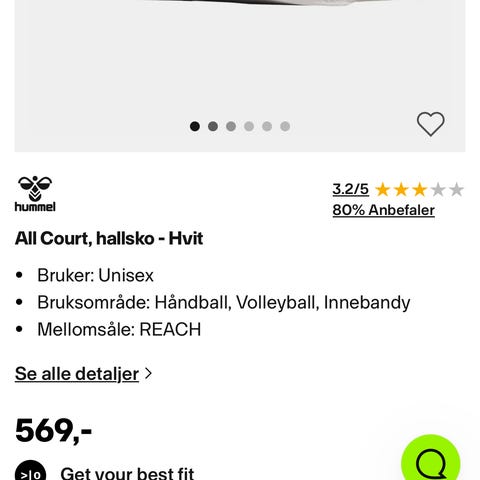The image size is (480, 480).
Task: Open the green chat bubble
Action: [x=430, y=460]
